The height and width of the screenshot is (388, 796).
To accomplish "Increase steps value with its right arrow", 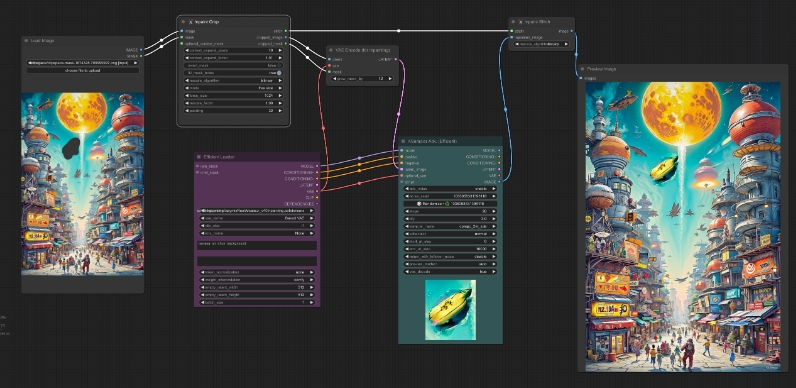I will (494, 211).
